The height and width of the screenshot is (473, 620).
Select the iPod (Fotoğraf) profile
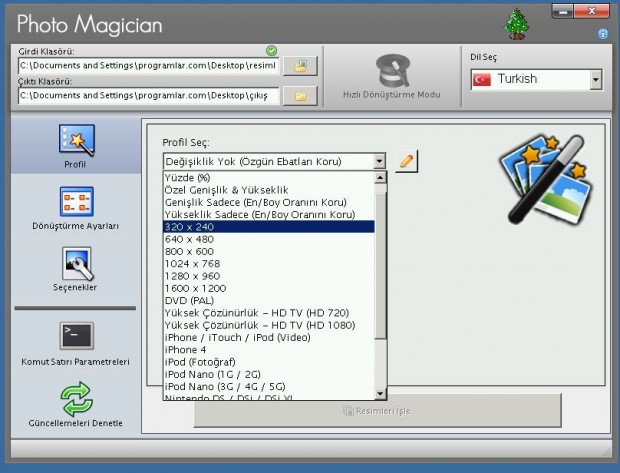268,361
